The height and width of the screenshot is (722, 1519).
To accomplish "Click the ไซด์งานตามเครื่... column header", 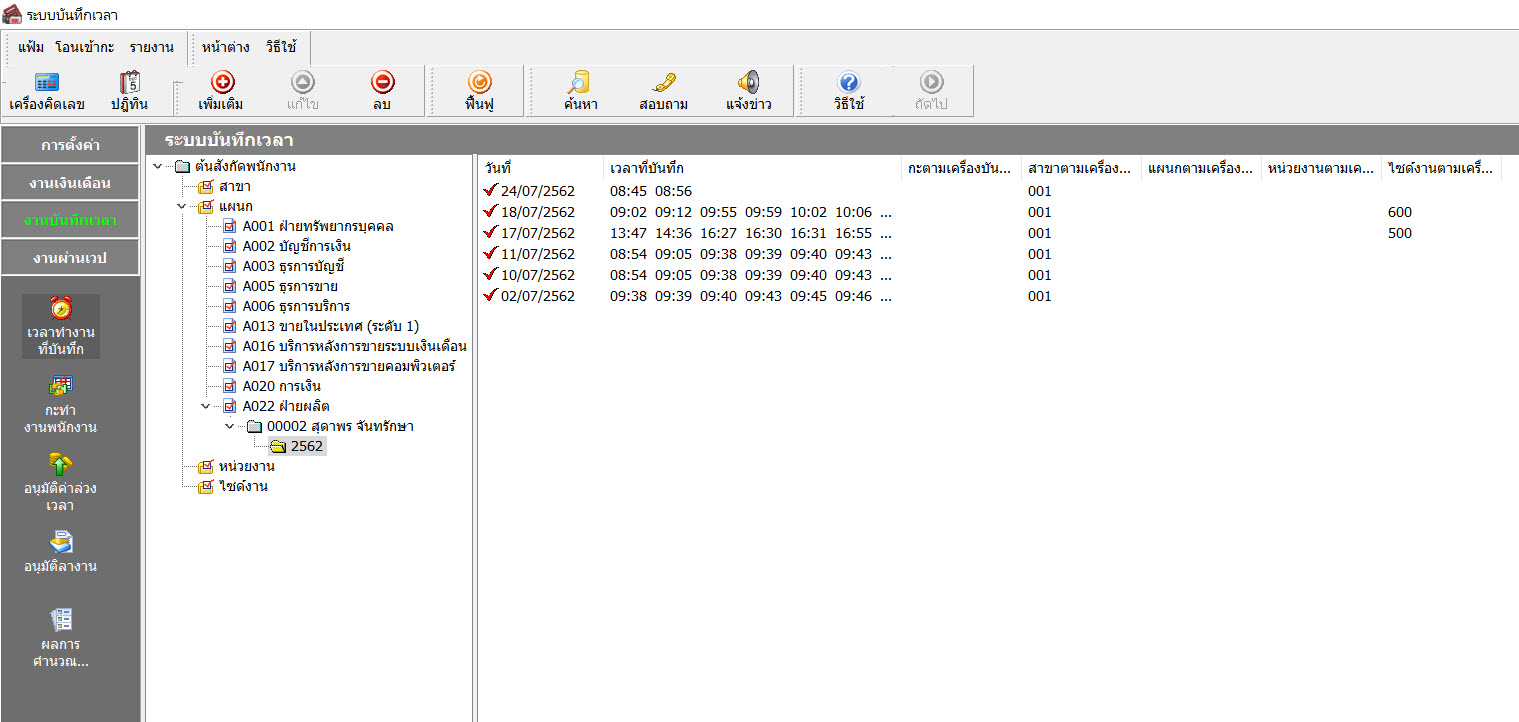I will pyautogui.click(x=1441, y=168).
